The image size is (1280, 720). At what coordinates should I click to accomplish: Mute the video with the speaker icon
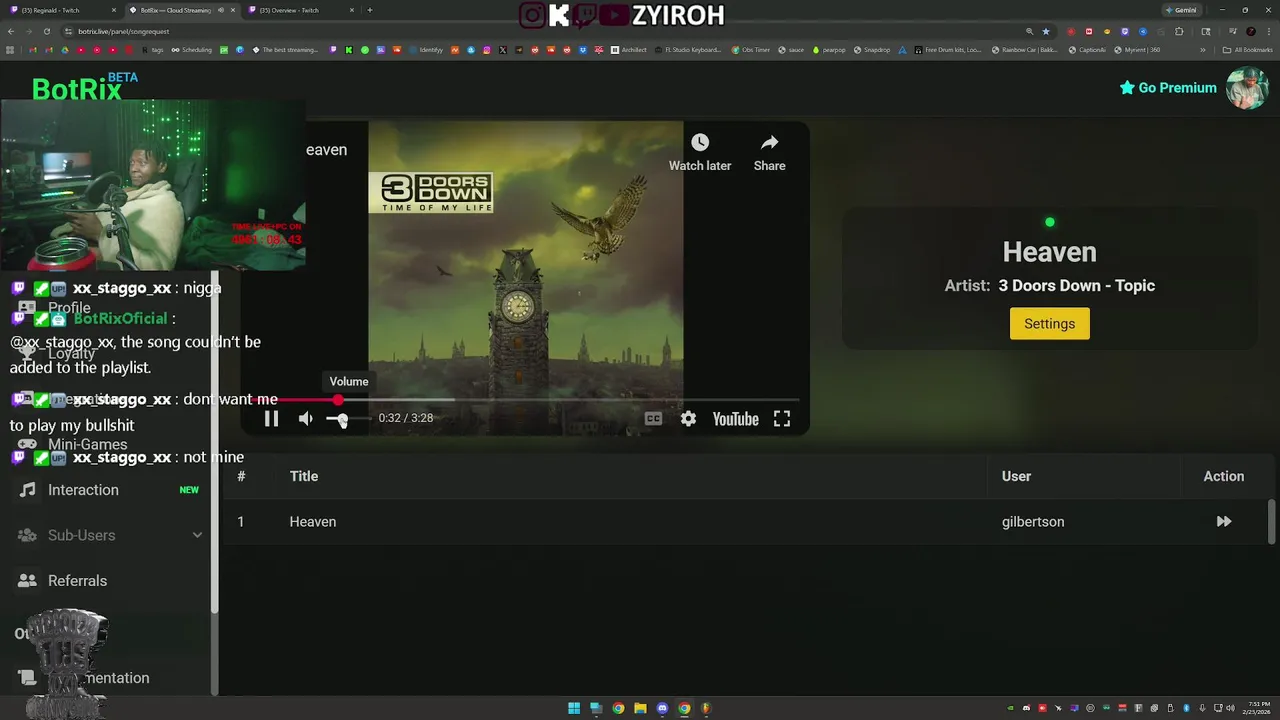(x=306, y=419)
